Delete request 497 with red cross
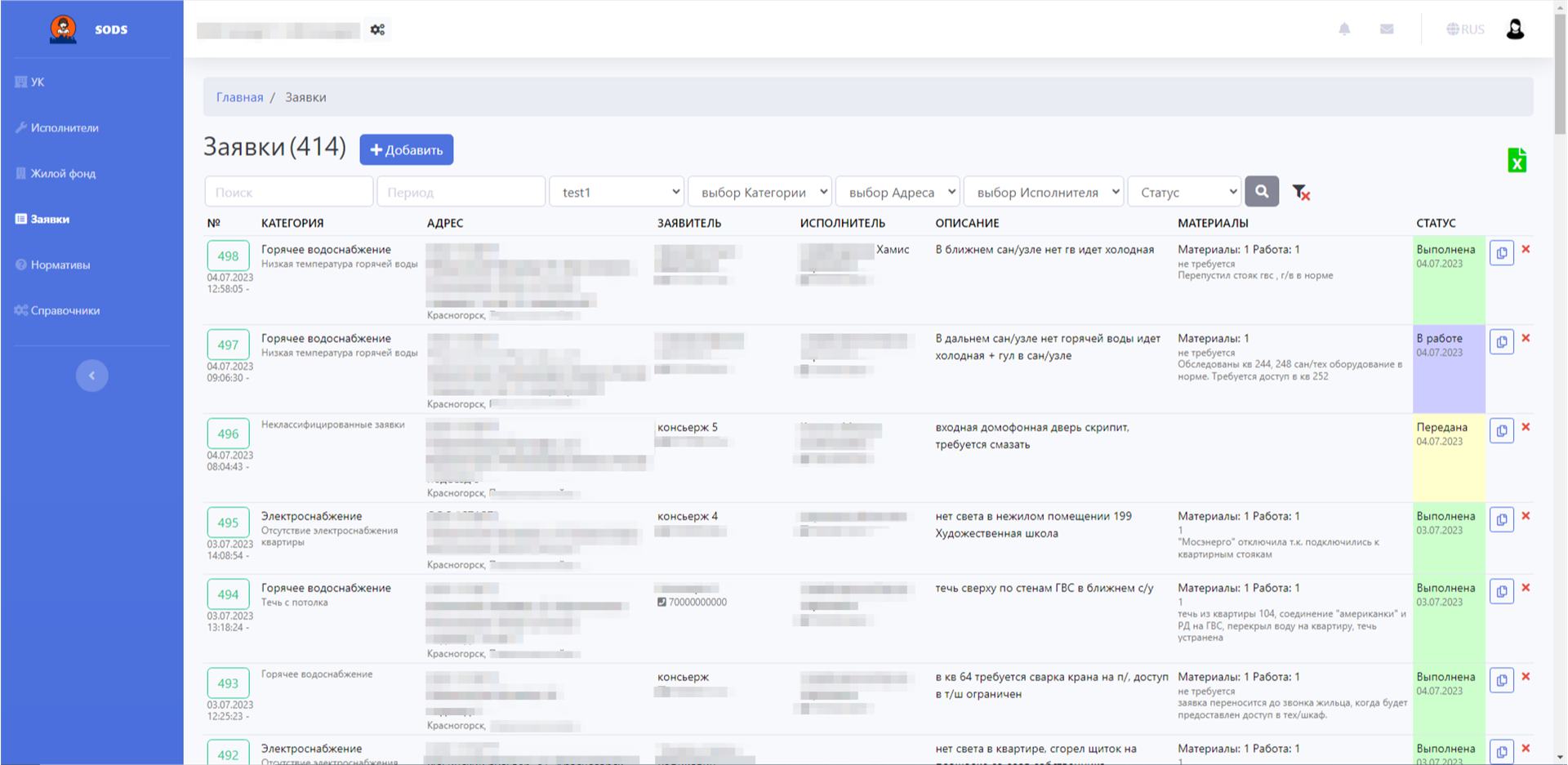The height and width of the screenshot is (765, 1568). click(1526, 338)
